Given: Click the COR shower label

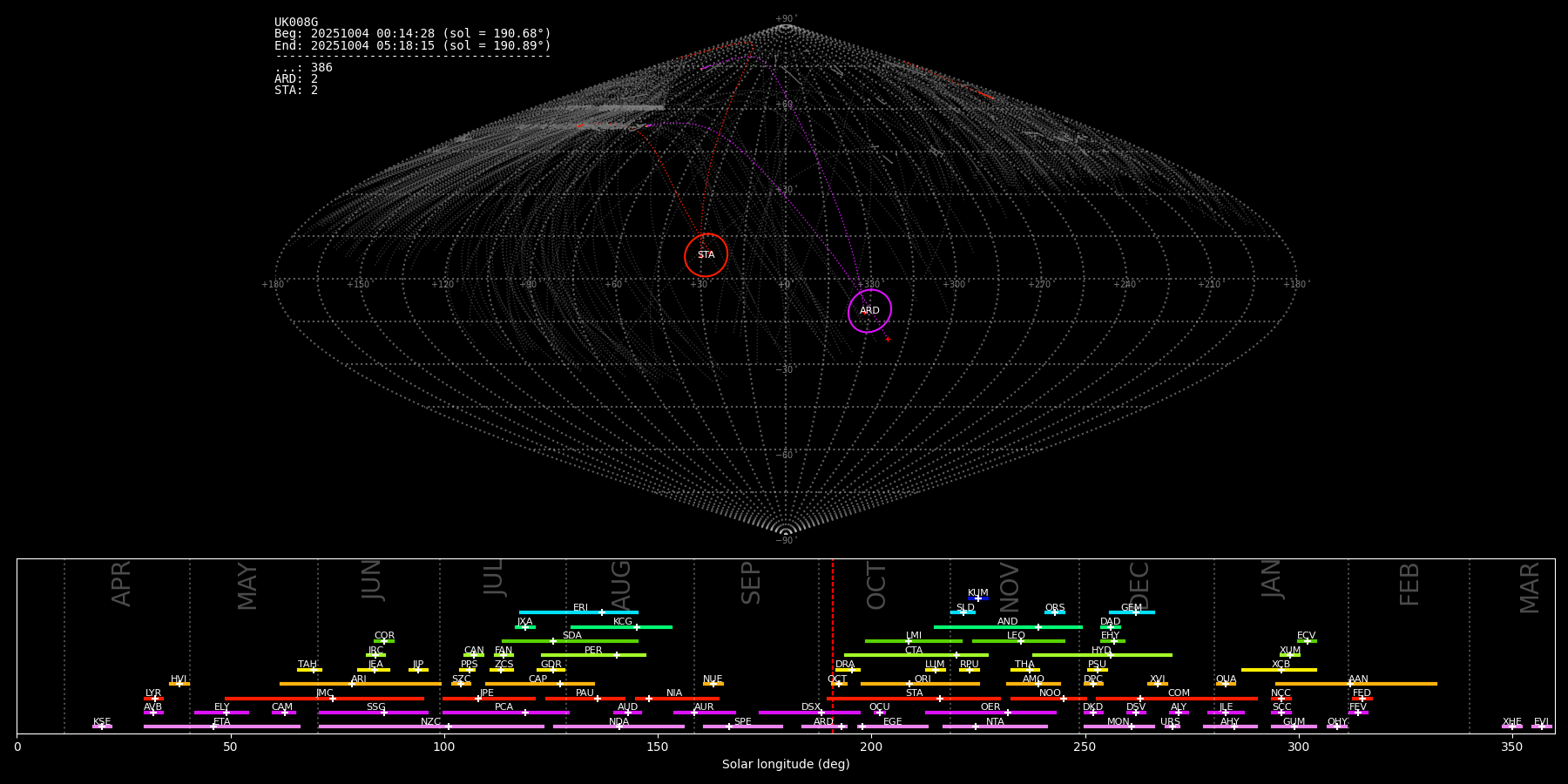Looking at the screenshot, I should pyautogui.click(x=384, y=636).
